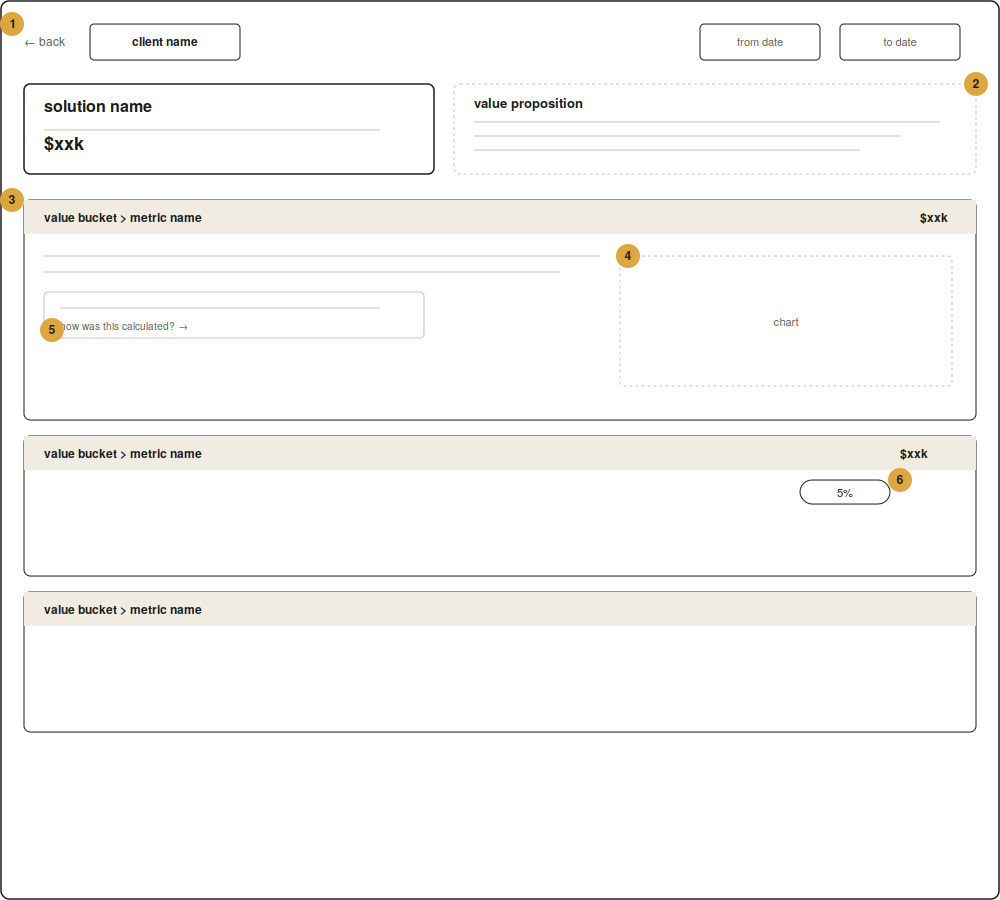Click the 5% pill badge
This screenshot has height=900, width=1000.
coord(844,492)
